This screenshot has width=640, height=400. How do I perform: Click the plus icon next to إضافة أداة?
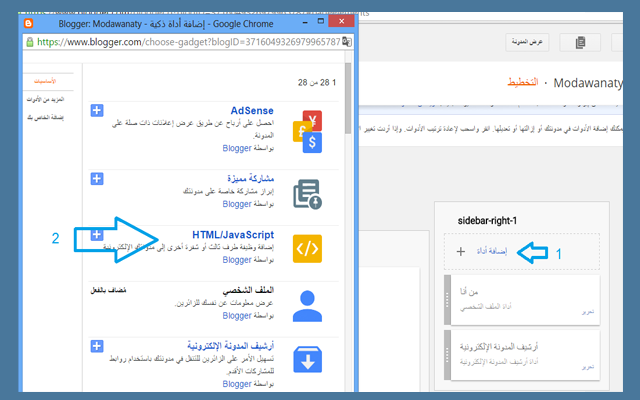[460, 251]
